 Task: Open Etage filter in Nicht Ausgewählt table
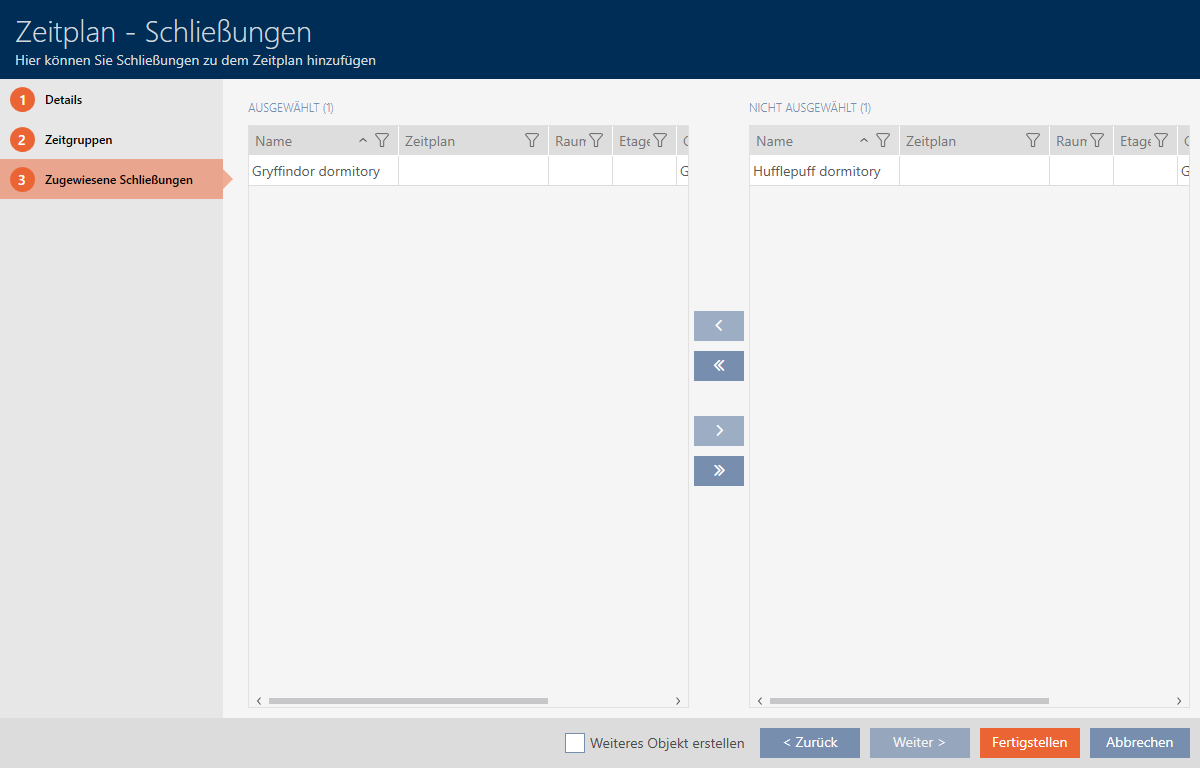[x=1161, y=141]
